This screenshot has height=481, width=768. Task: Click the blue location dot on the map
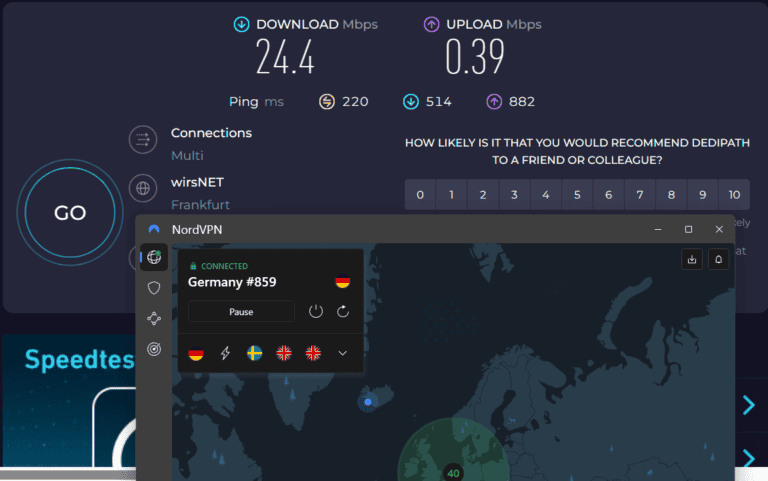[x=368, y=402]
